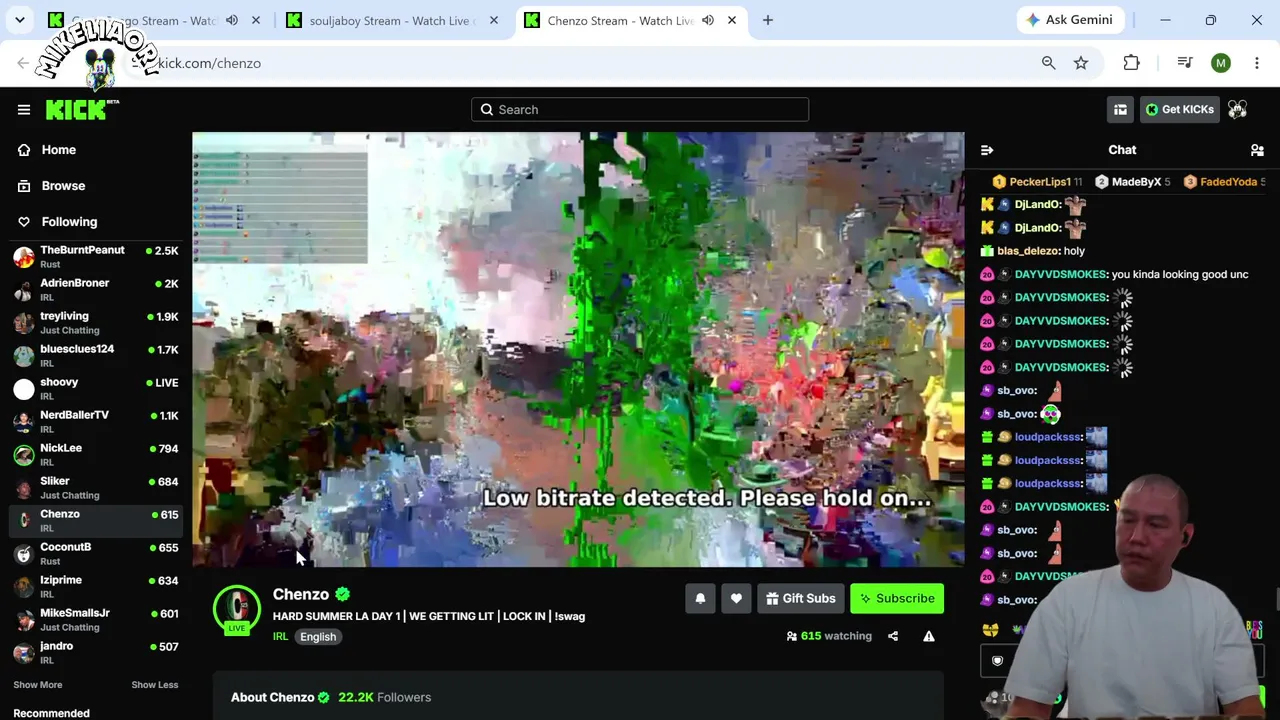The height and width of the screenshot is (720, 1280).
Task: Mute the first browser tab's audio
Action: click(x=232, y=20)
